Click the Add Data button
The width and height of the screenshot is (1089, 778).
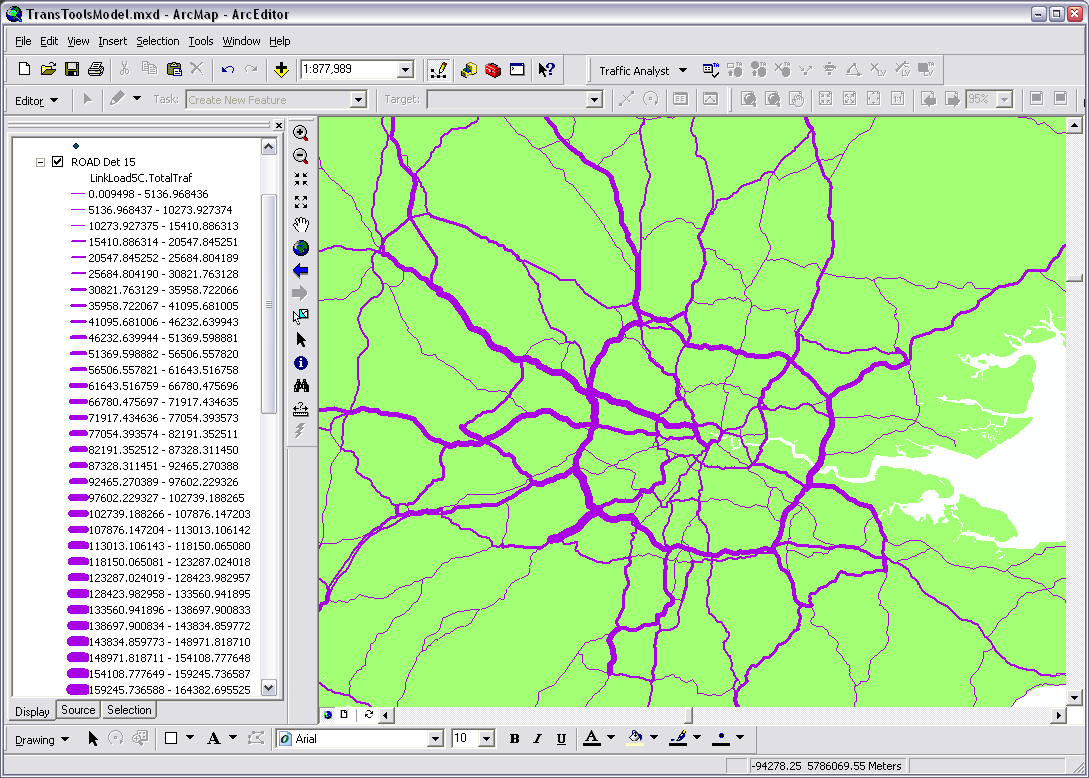pyautogui.click(x=281, y=69)
